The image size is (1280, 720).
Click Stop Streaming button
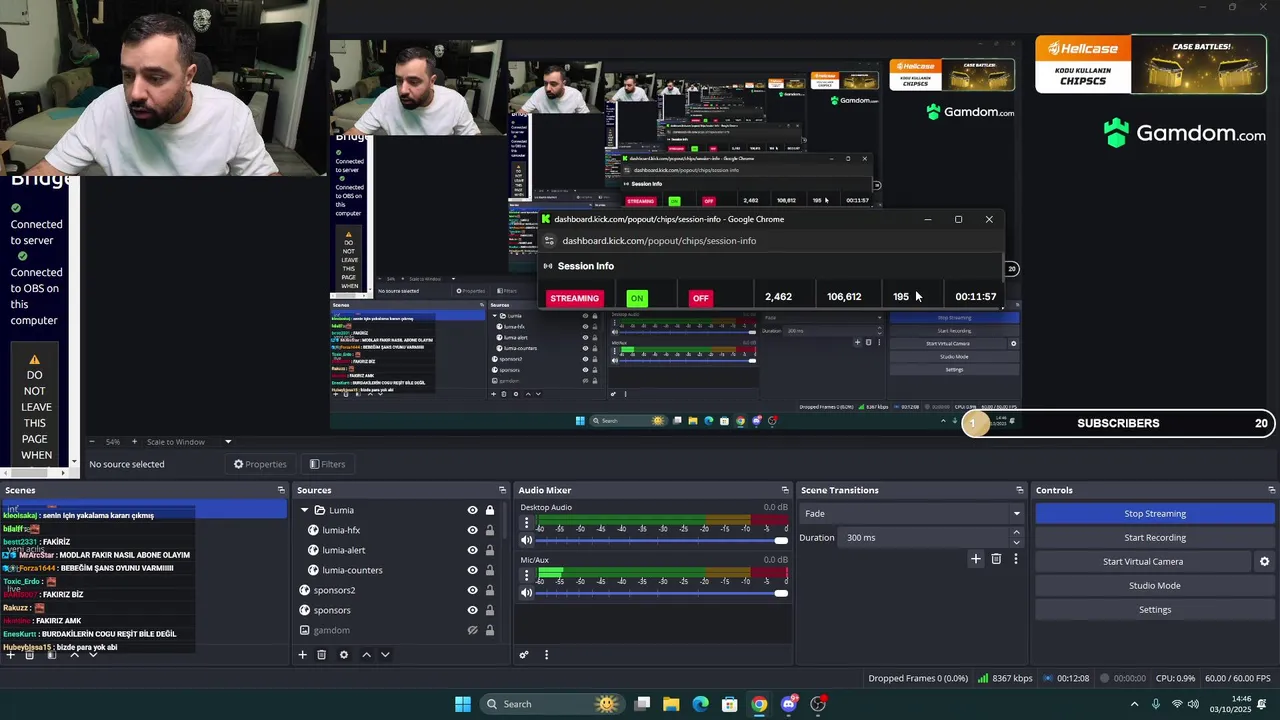pos(1155,514)
